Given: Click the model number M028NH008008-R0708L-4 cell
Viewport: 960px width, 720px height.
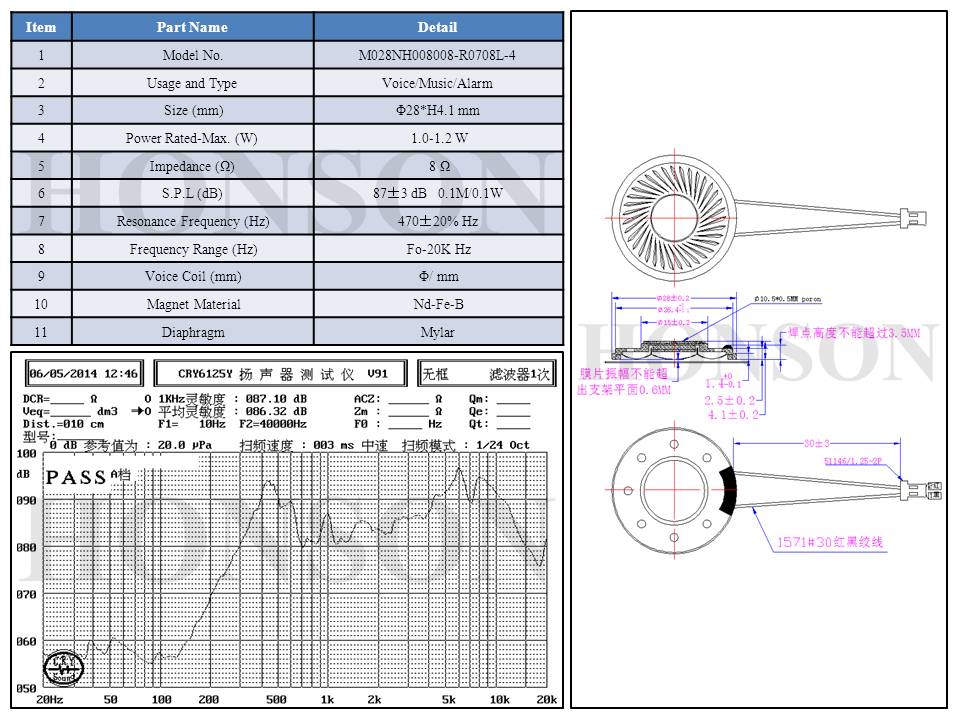Looking at the screenshot, I should (x=438, y=56).
